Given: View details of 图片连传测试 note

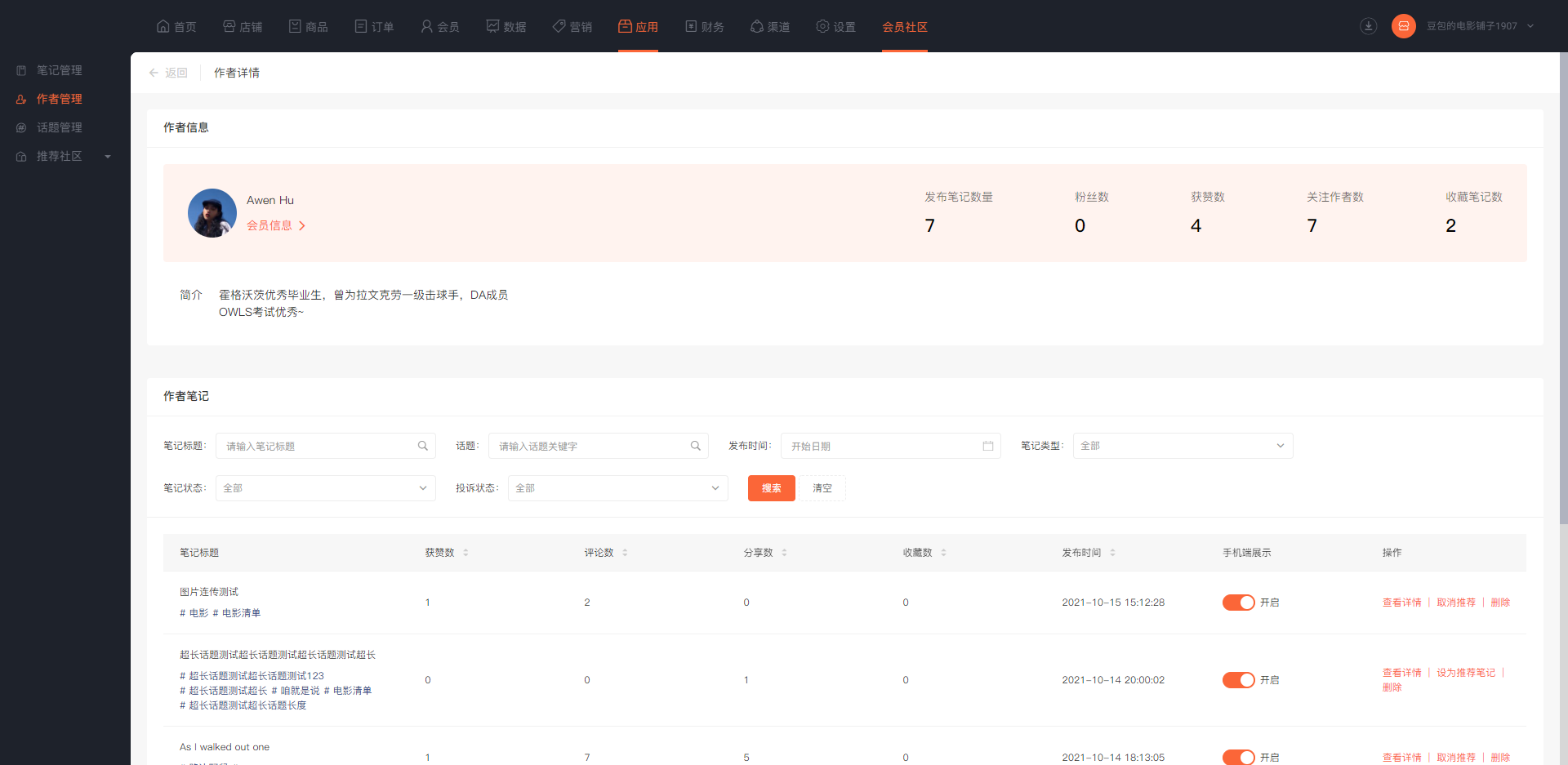Looking at the screenshot, I should click(1401, 603).
